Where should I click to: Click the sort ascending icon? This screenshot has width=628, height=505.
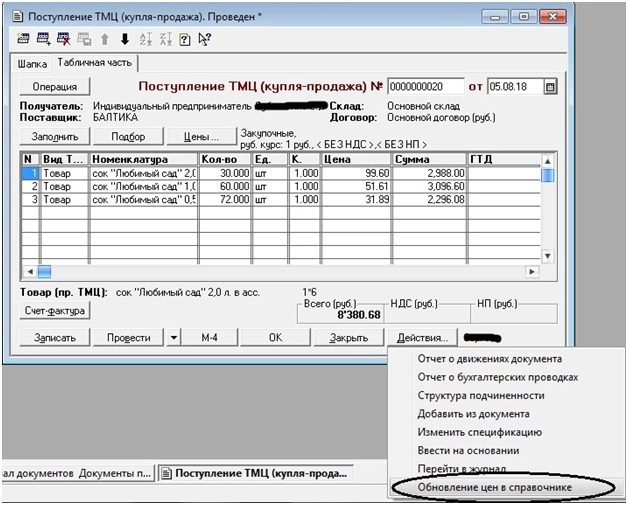[x=147, y=40]
